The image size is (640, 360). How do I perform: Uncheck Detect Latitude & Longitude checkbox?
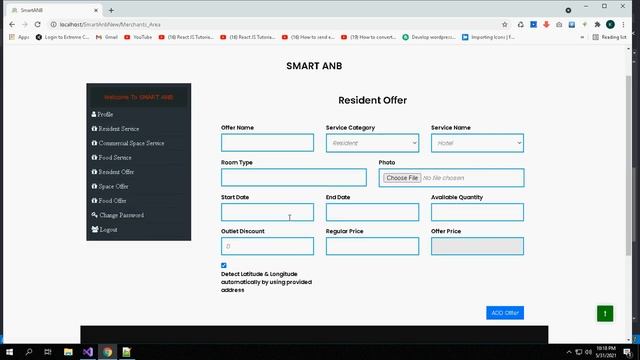[224, 265]
